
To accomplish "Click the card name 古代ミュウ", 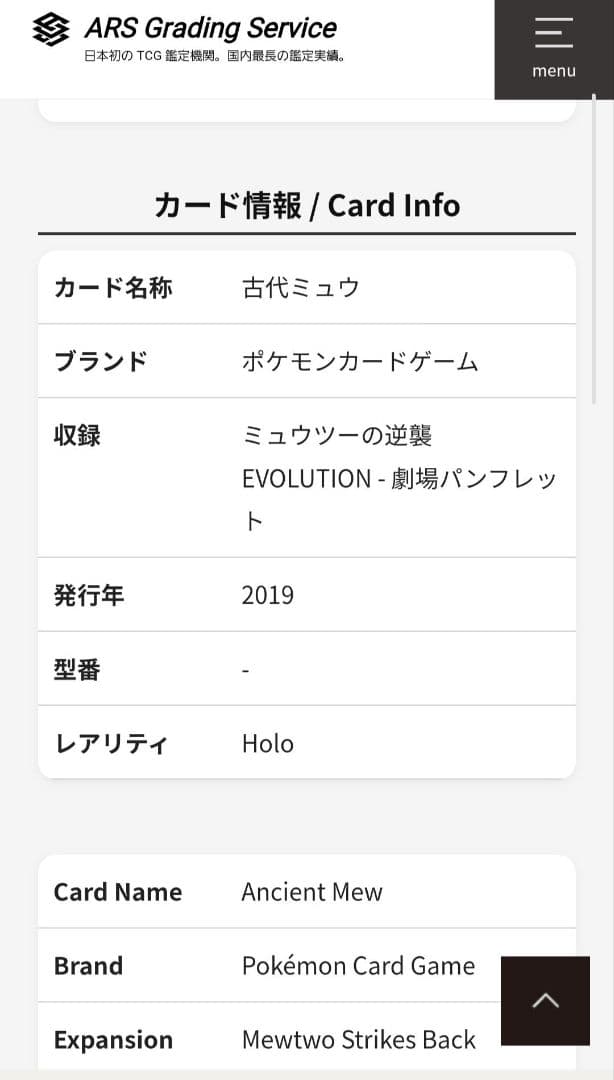I will 298,287.
